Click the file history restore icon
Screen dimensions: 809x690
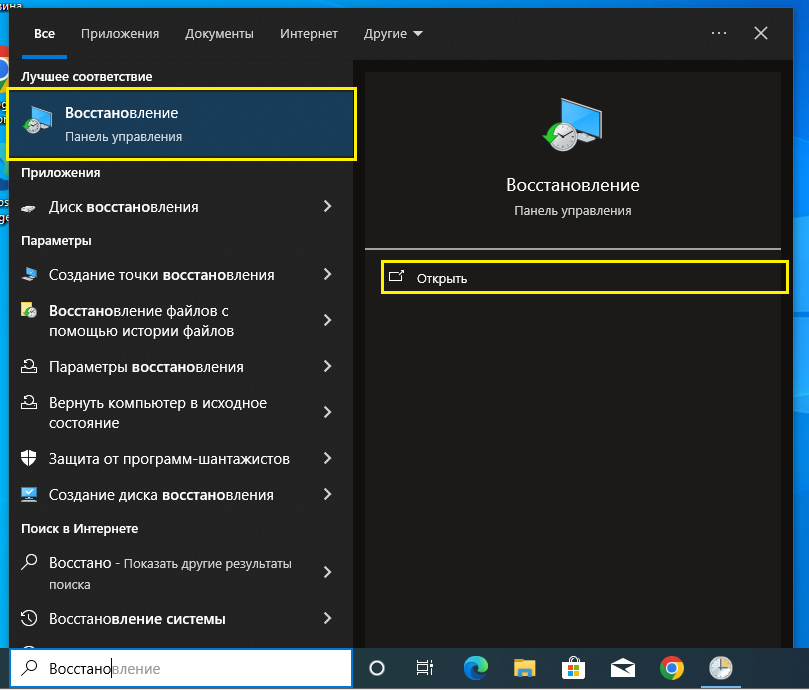click(x=29, y=310)
